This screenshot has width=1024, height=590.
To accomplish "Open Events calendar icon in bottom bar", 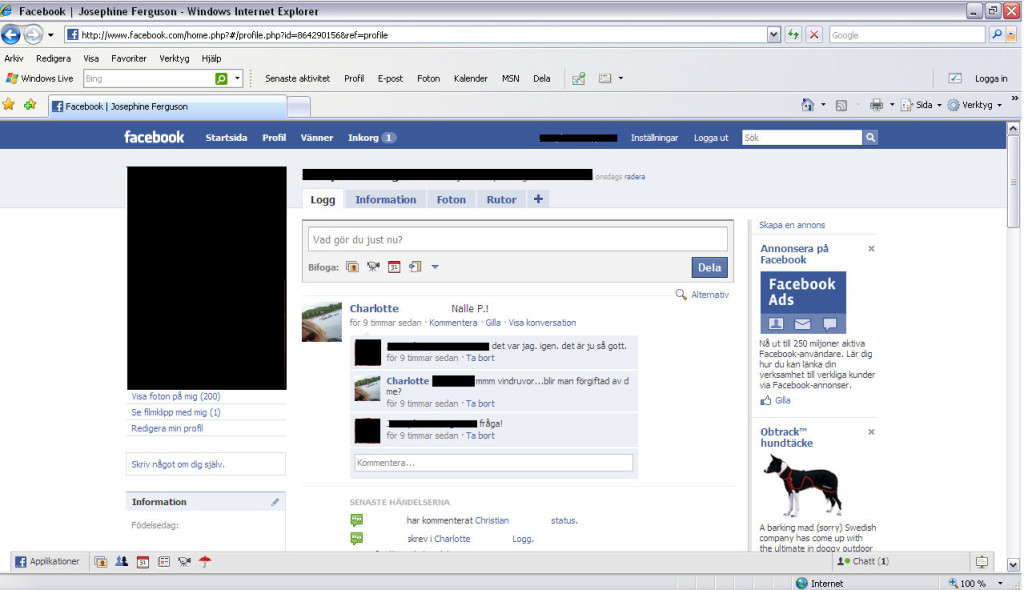I will pos(142,561).
